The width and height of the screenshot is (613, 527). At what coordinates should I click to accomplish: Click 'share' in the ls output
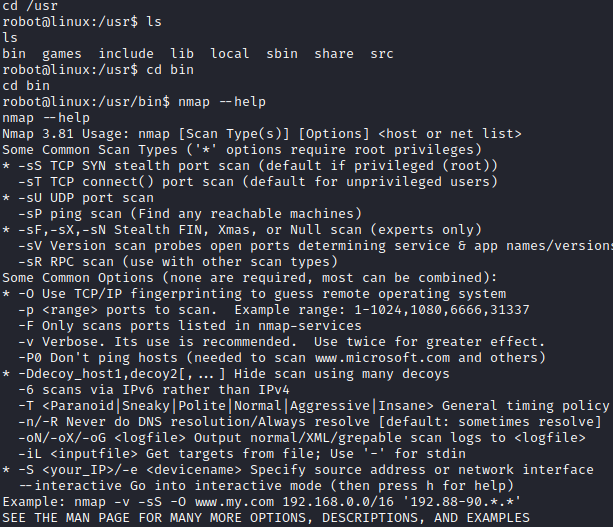[x=333, y=53]
